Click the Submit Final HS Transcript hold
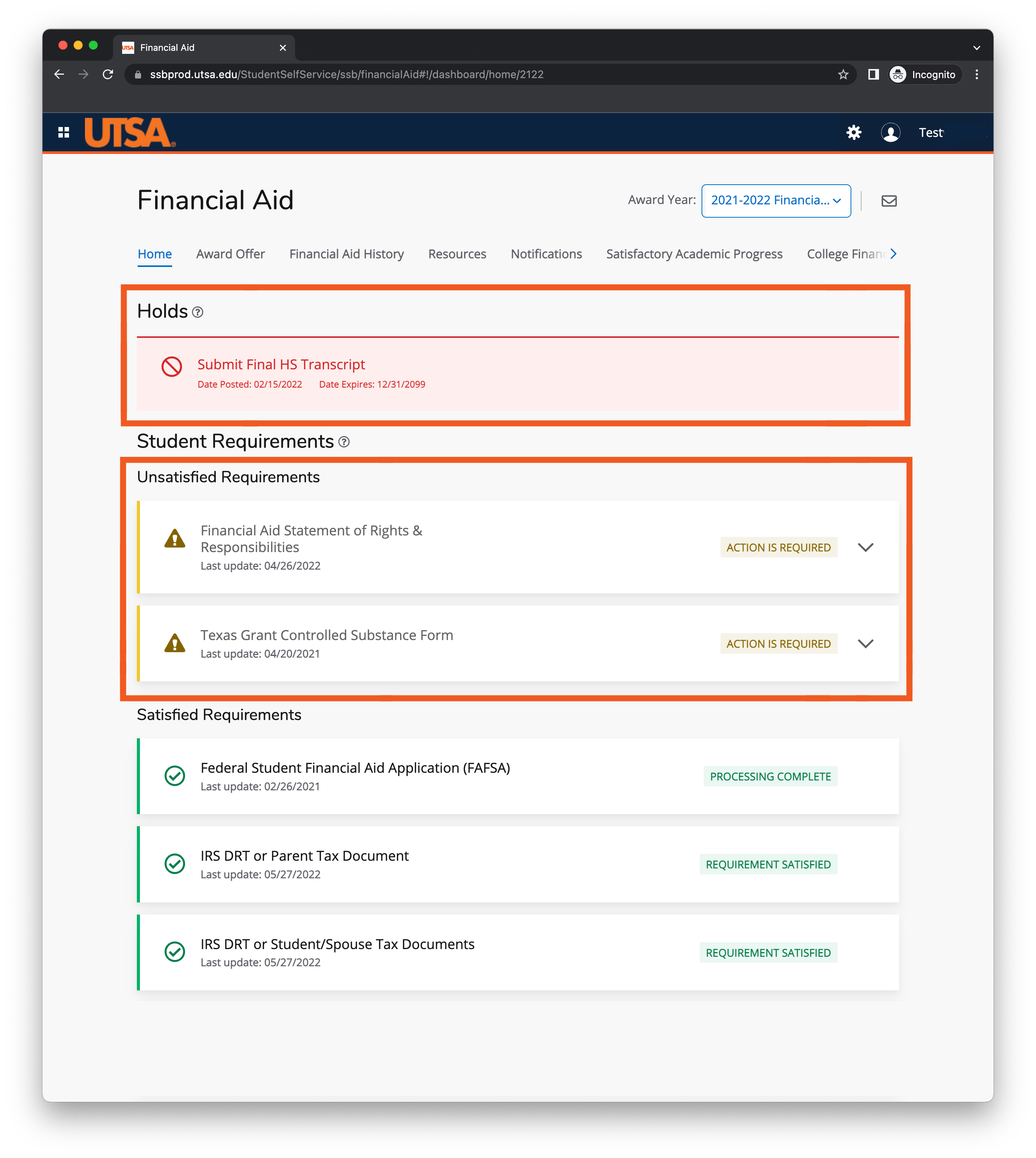Screen dimensions: 1036x1158 (x=281, y=365)
